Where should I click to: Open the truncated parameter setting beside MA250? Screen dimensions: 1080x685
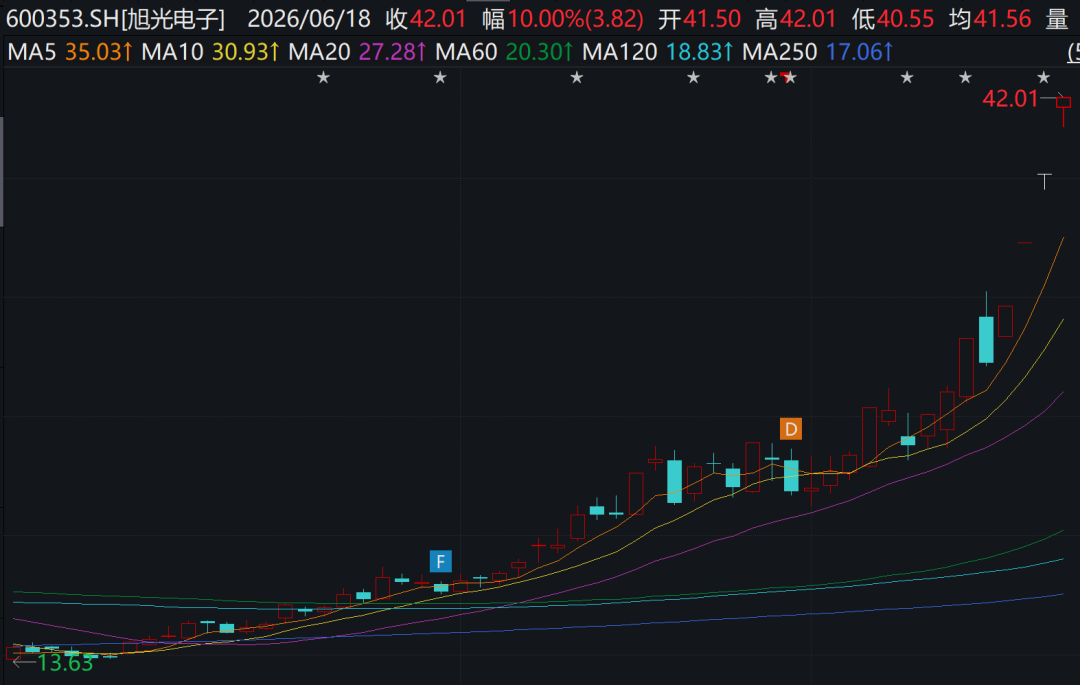[x=1073, y=52]
